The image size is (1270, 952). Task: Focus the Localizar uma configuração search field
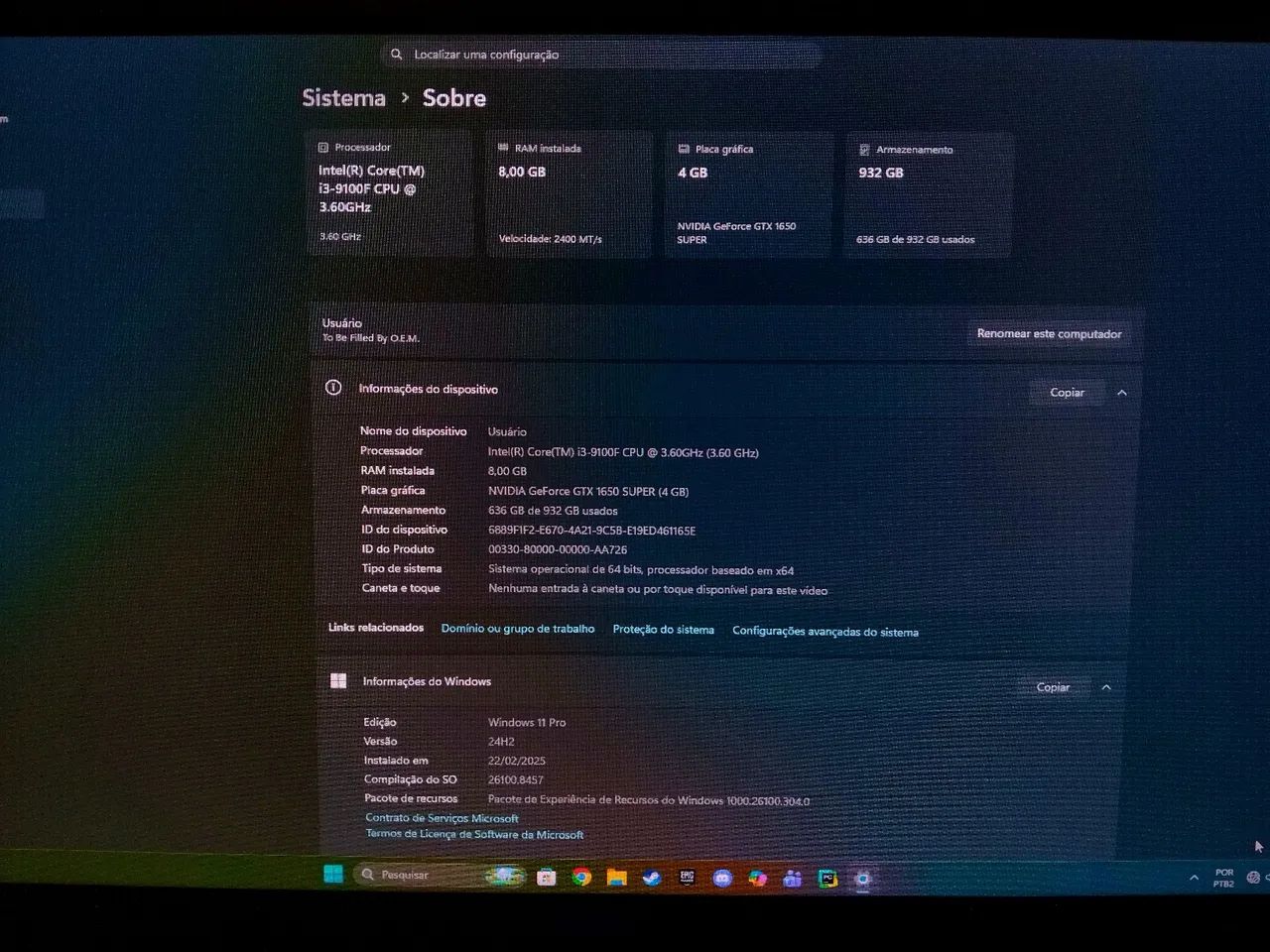pyautogui.click(x=601, y=55)
